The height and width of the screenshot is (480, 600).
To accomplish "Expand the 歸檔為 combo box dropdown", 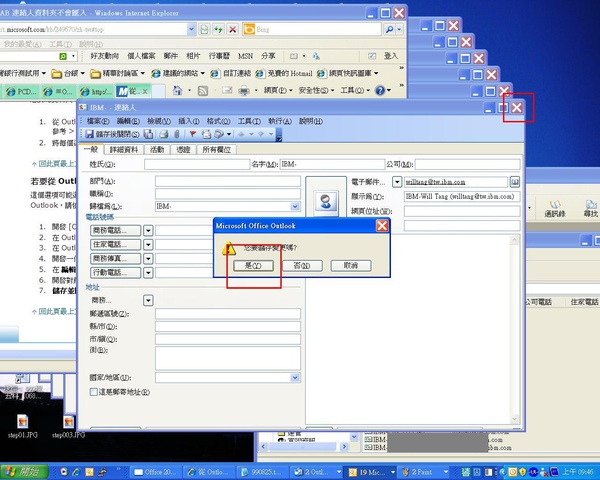I will coord(295,206).
